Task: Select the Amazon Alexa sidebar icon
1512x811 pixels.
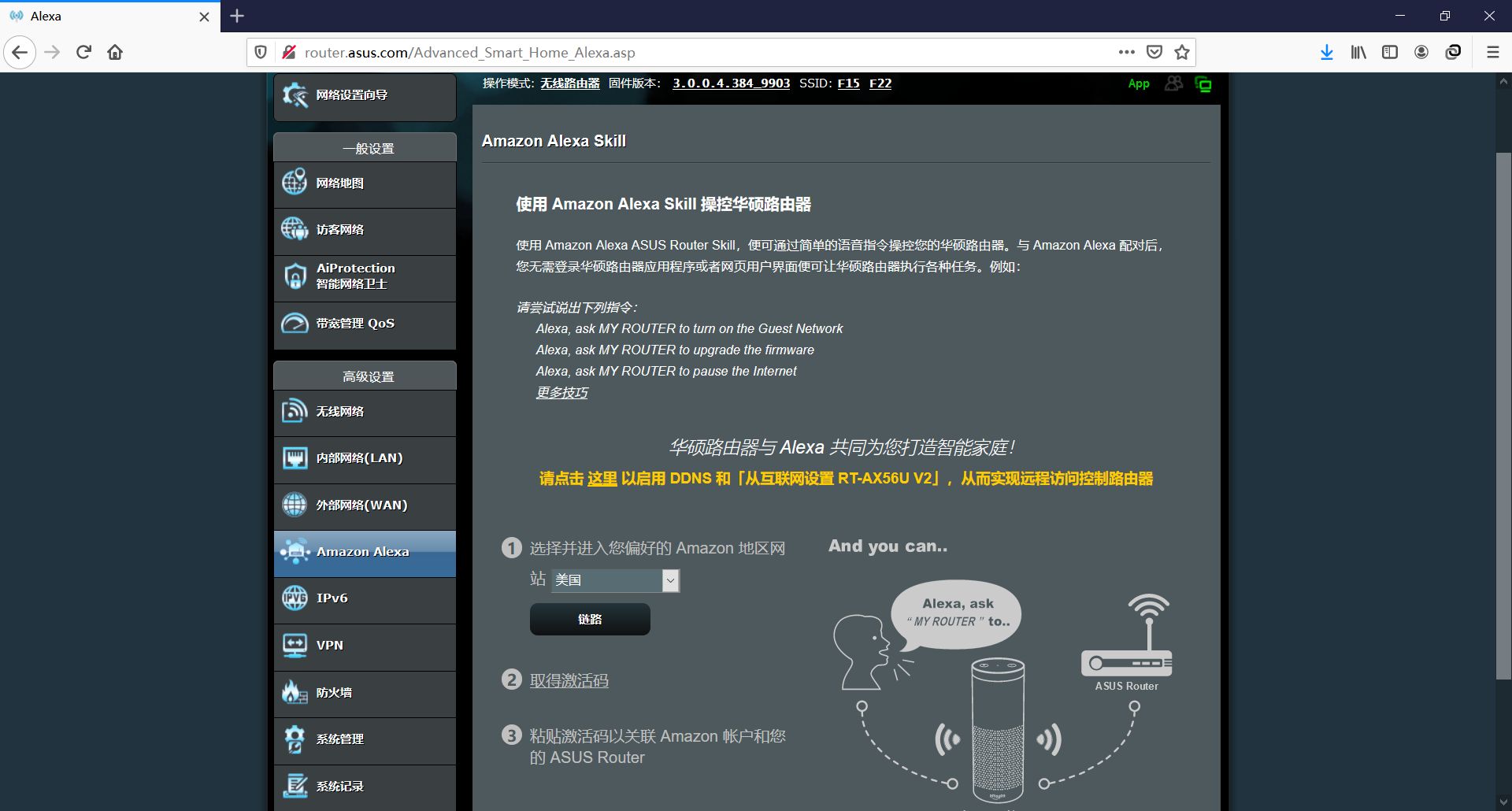Action: click(x=295, y=552)
